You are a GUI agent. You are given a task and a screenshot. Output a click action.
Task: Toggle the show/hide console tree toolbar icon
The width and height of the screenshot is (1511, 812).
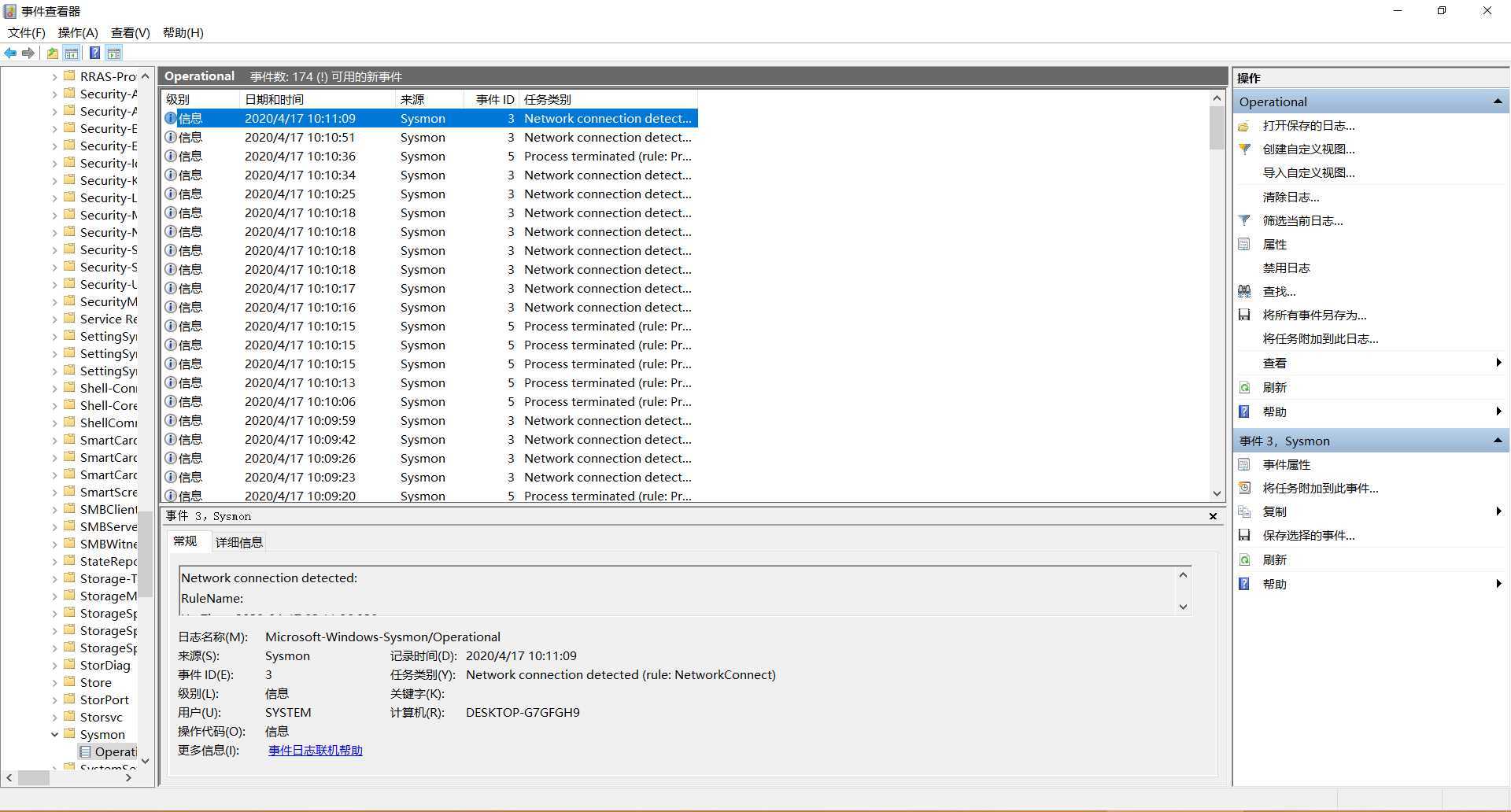[x=72, y=54]
